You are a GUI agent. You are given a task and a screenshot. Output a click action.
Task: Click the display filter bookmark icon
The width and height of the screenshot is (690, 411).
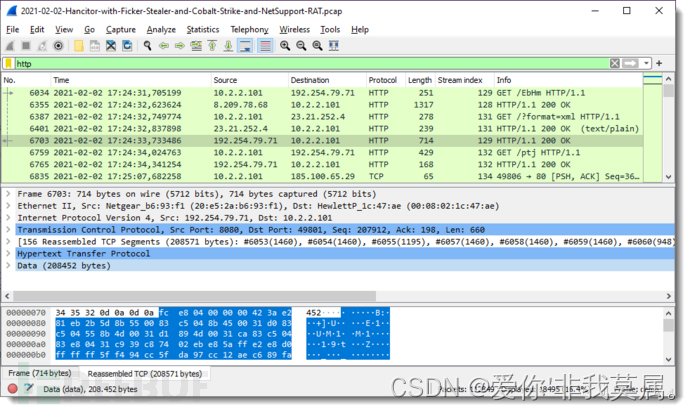click(8, 64)
